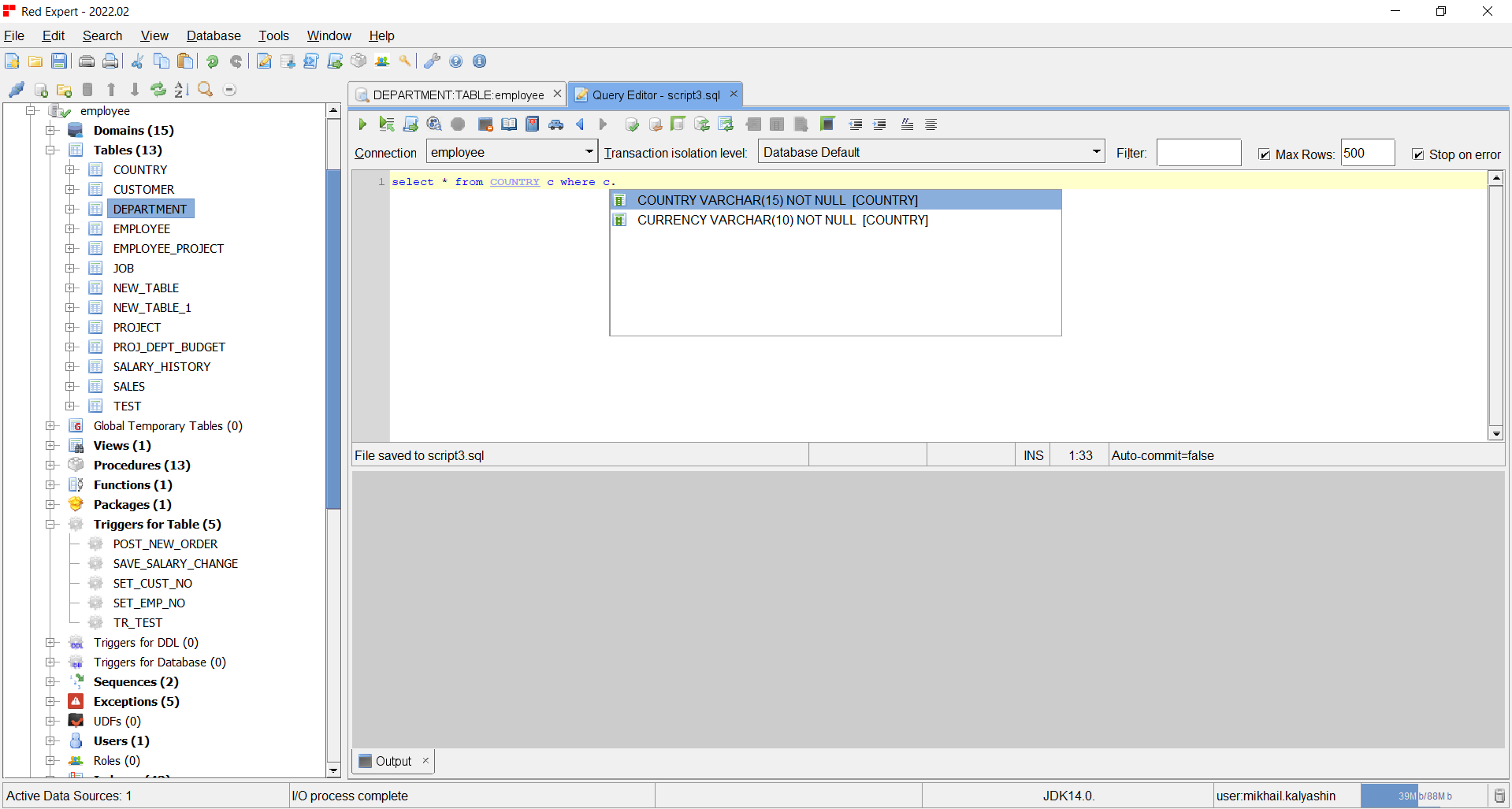Toggle the Stop on error checkbox
Viewport: 1512px width, 809px height.
pyautogui.click(x=1418, y=154)
